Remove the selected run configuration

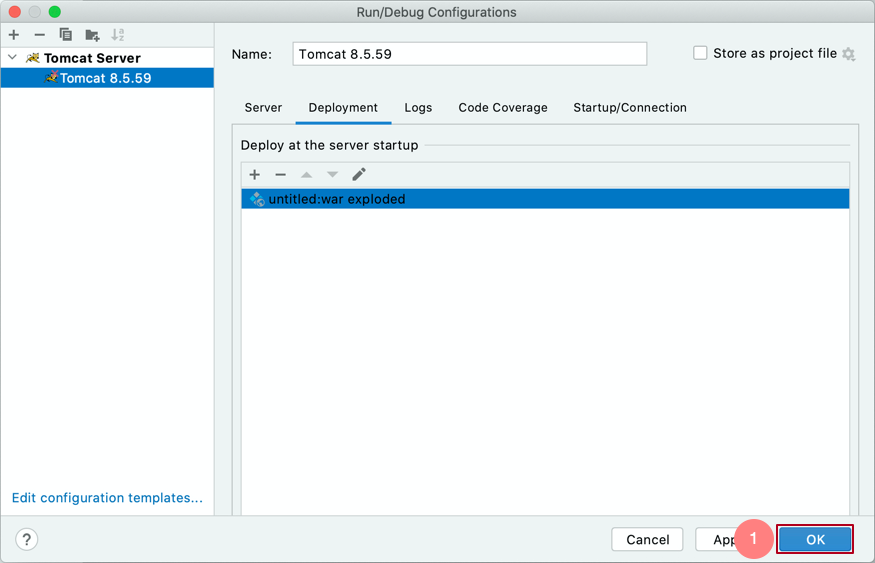[x=40, y=35]
